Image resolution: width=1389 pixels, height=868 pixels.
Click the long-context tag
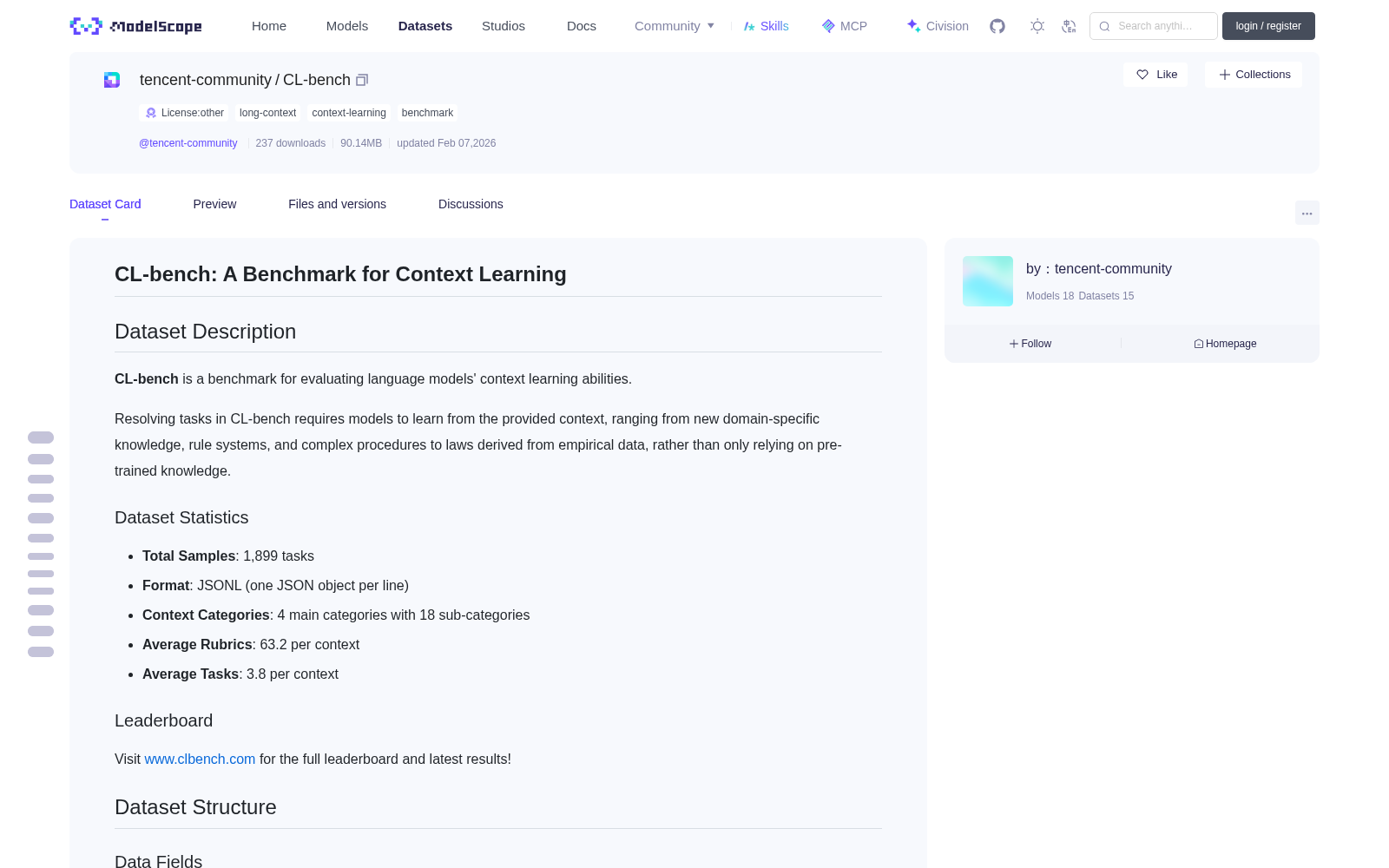click(x=267, y=113)
